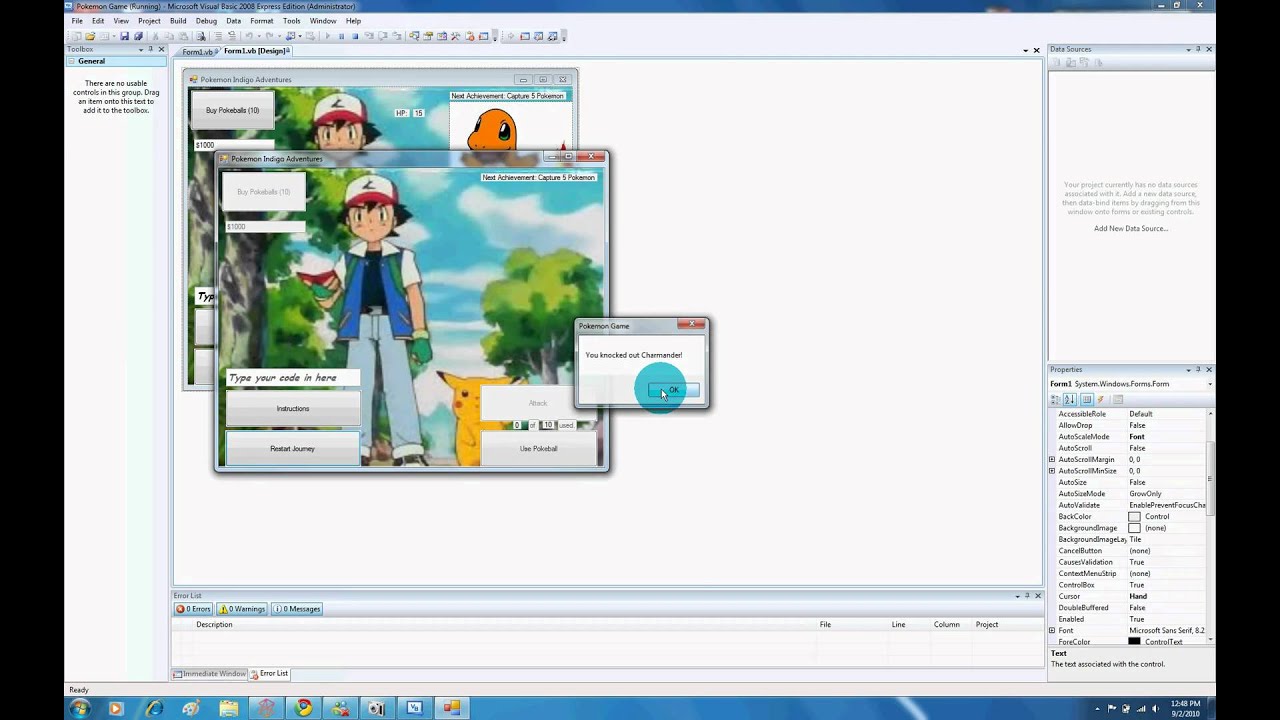Expand the Font property

pyautogui.click(x=1052, y=631)
